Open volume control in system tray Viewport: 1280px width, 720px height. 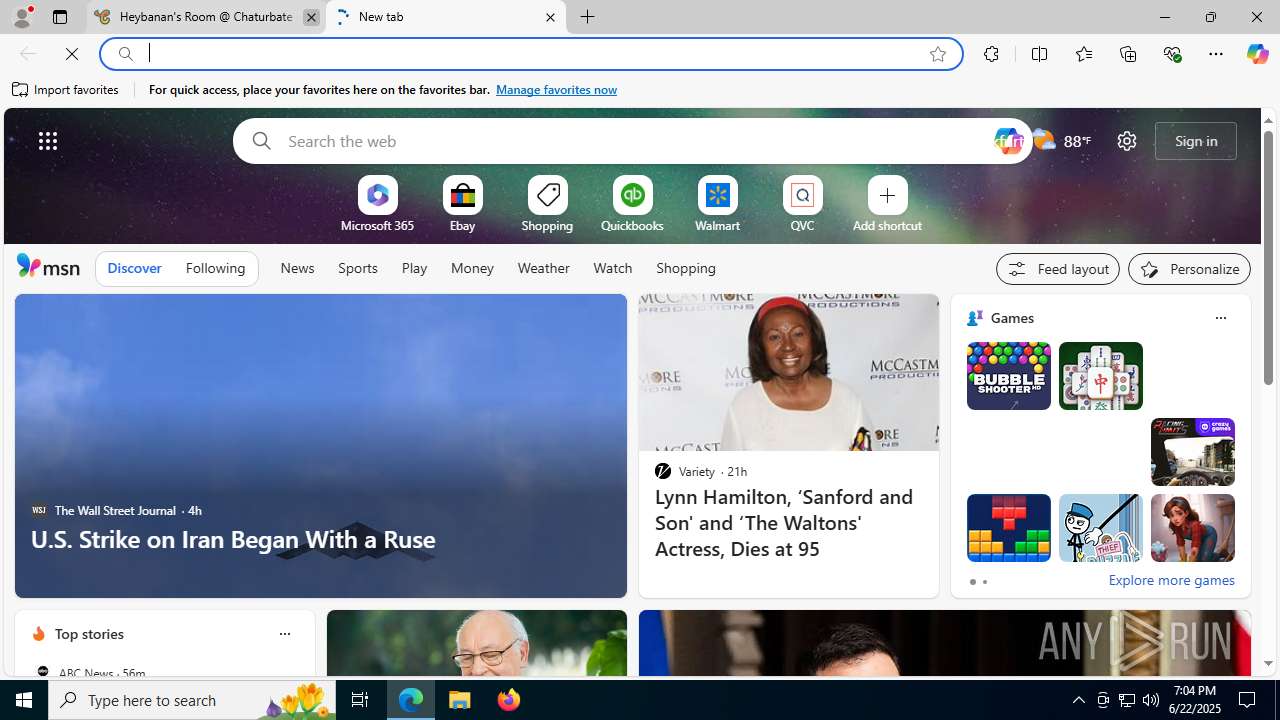pyautogui.click(x=1151, y=700)
